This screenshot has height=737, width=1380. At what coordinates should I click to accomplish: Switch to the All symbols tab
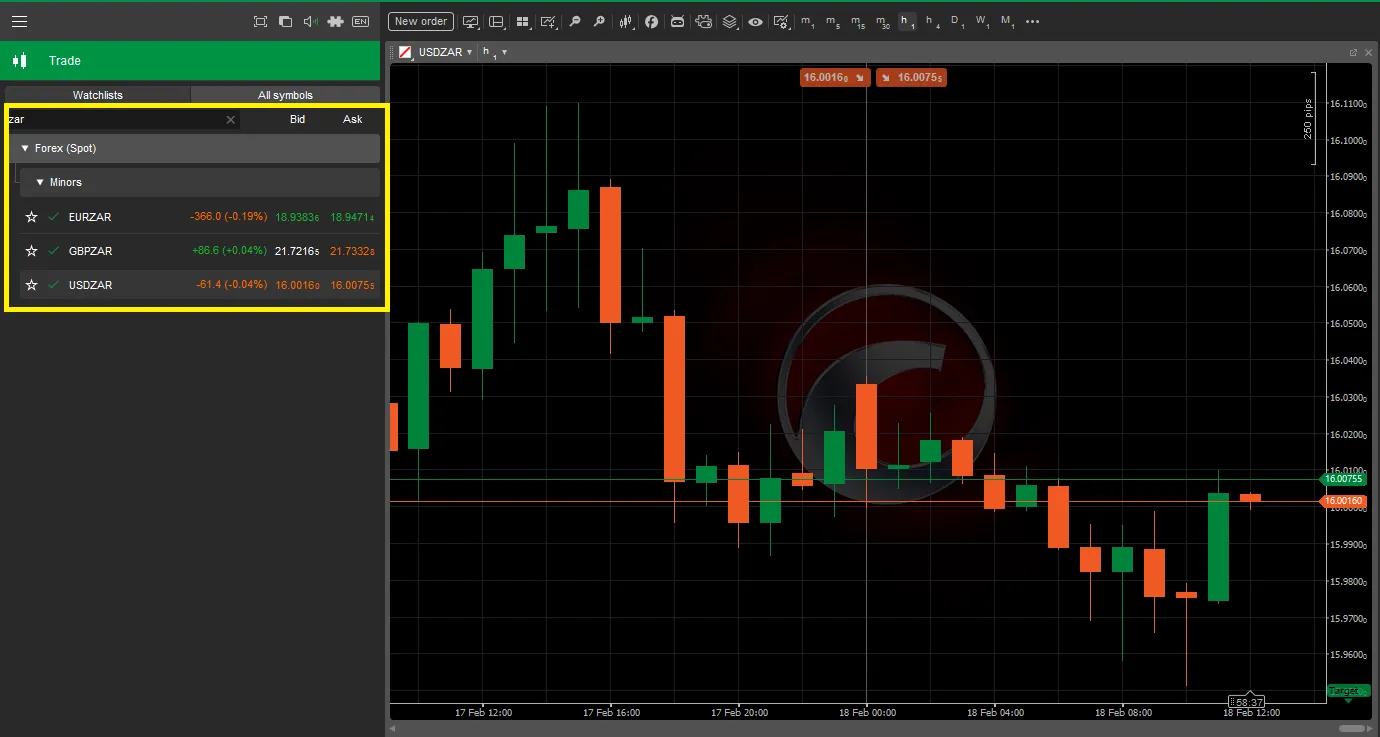tap(285, 94)
